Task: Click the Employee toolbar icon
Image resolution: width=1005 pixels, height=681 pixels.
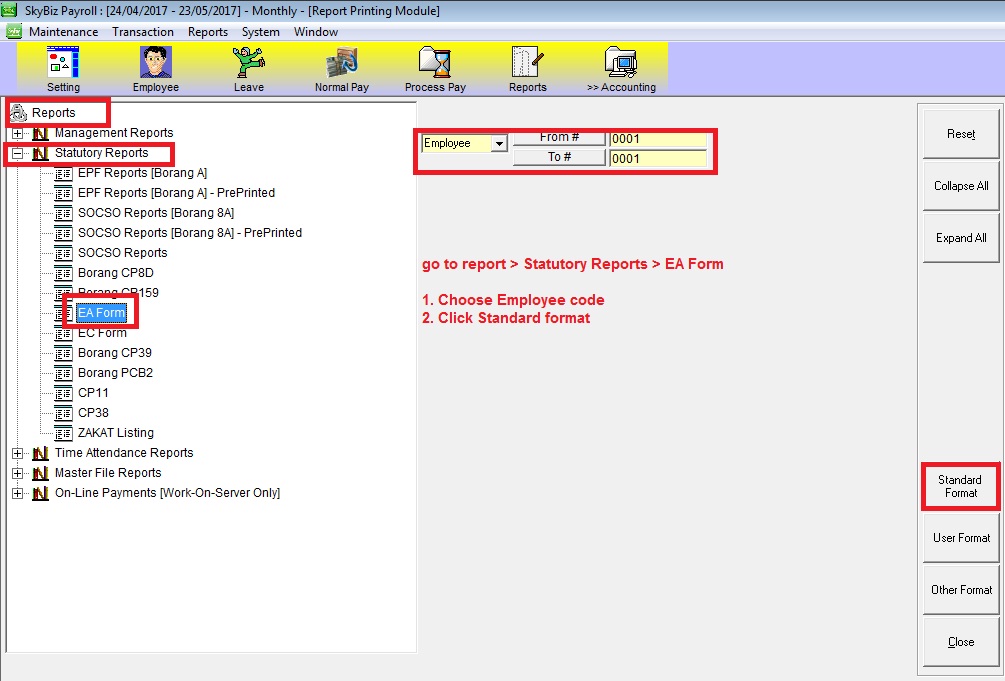Action: 155,64
